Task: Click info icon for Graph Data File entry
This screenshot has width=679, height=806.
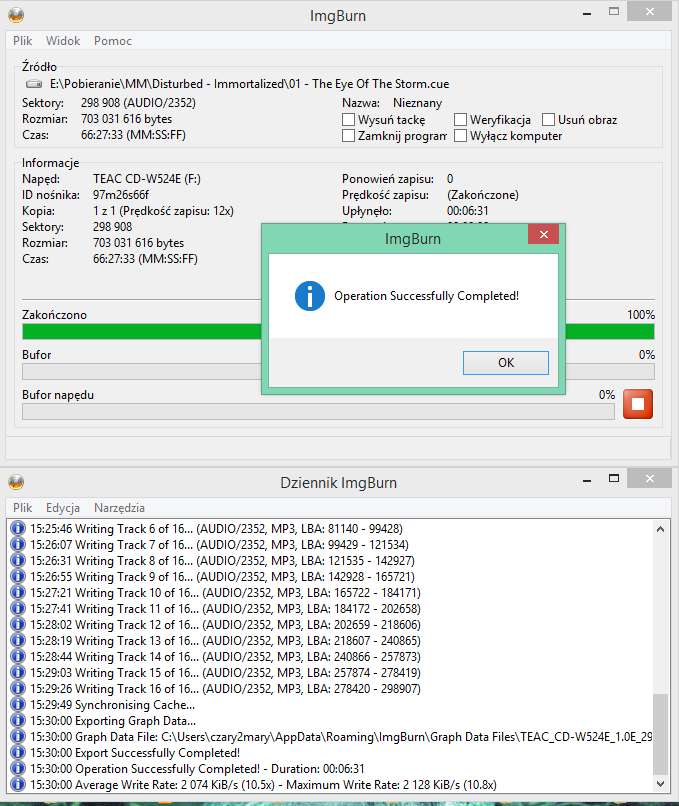Action: (x=17, y=736)
